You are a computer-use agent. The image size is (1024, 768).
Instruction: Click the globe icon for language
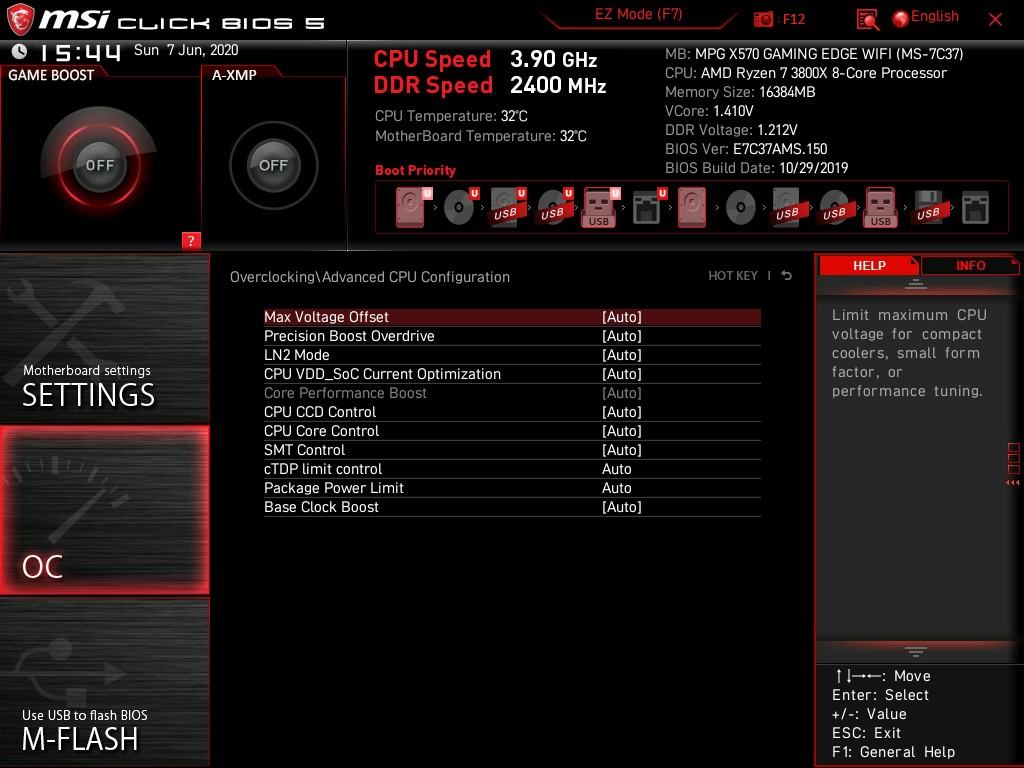(x=901, y=19)
